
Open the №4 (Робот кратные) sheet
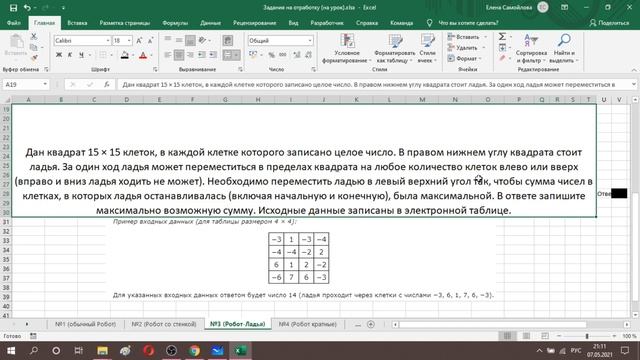307,324
